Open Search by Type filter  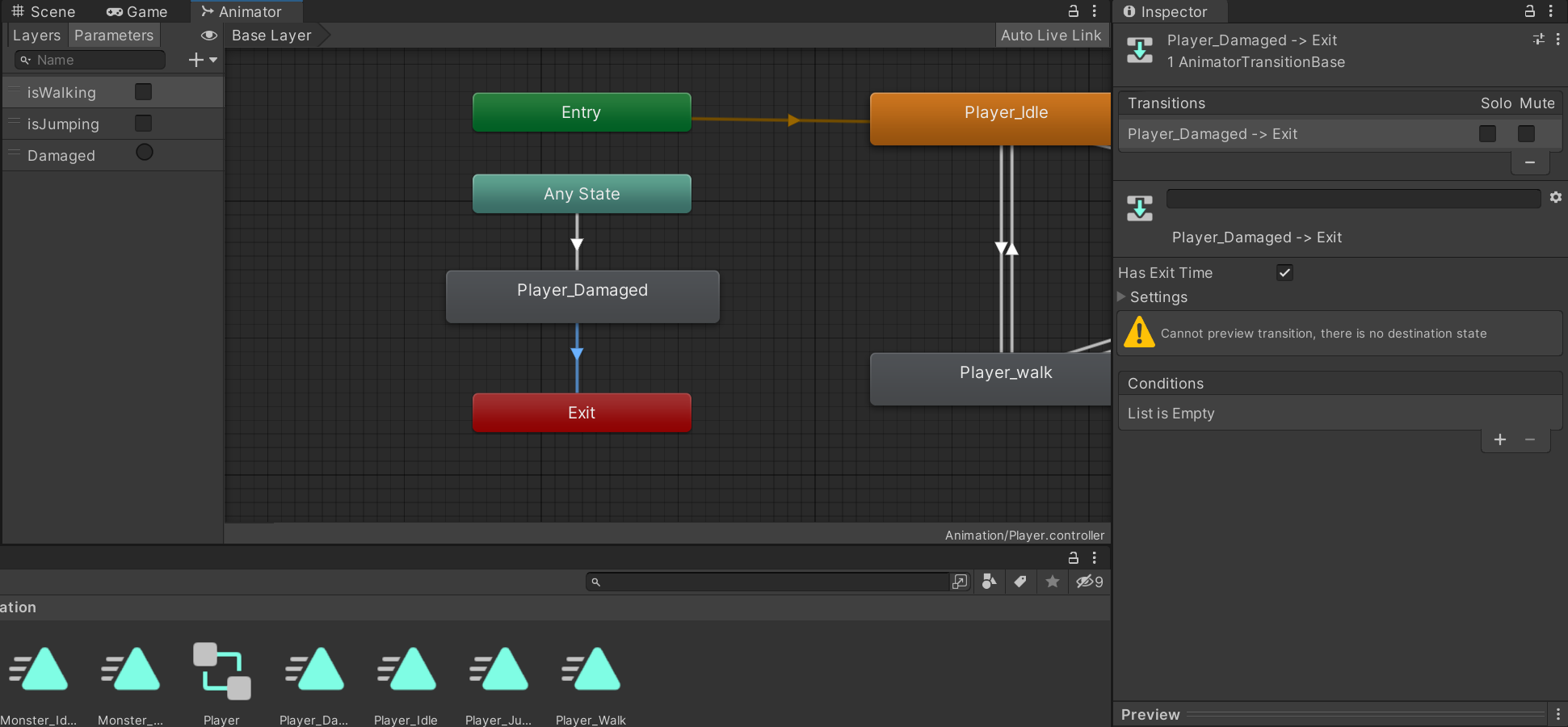click(989, 582)
